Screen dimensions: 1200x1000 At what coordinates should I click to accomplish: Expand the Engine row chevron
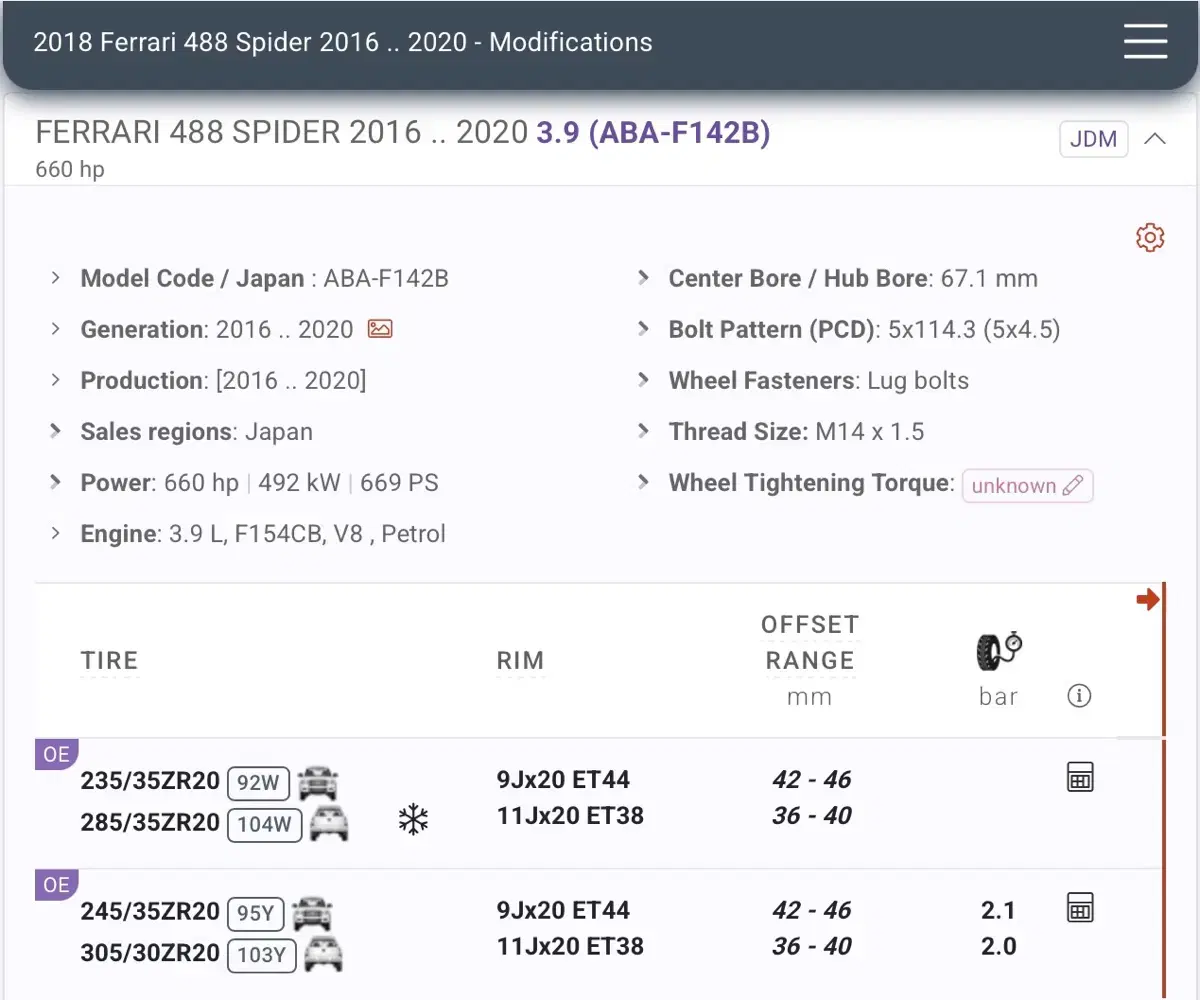(56, 533)
